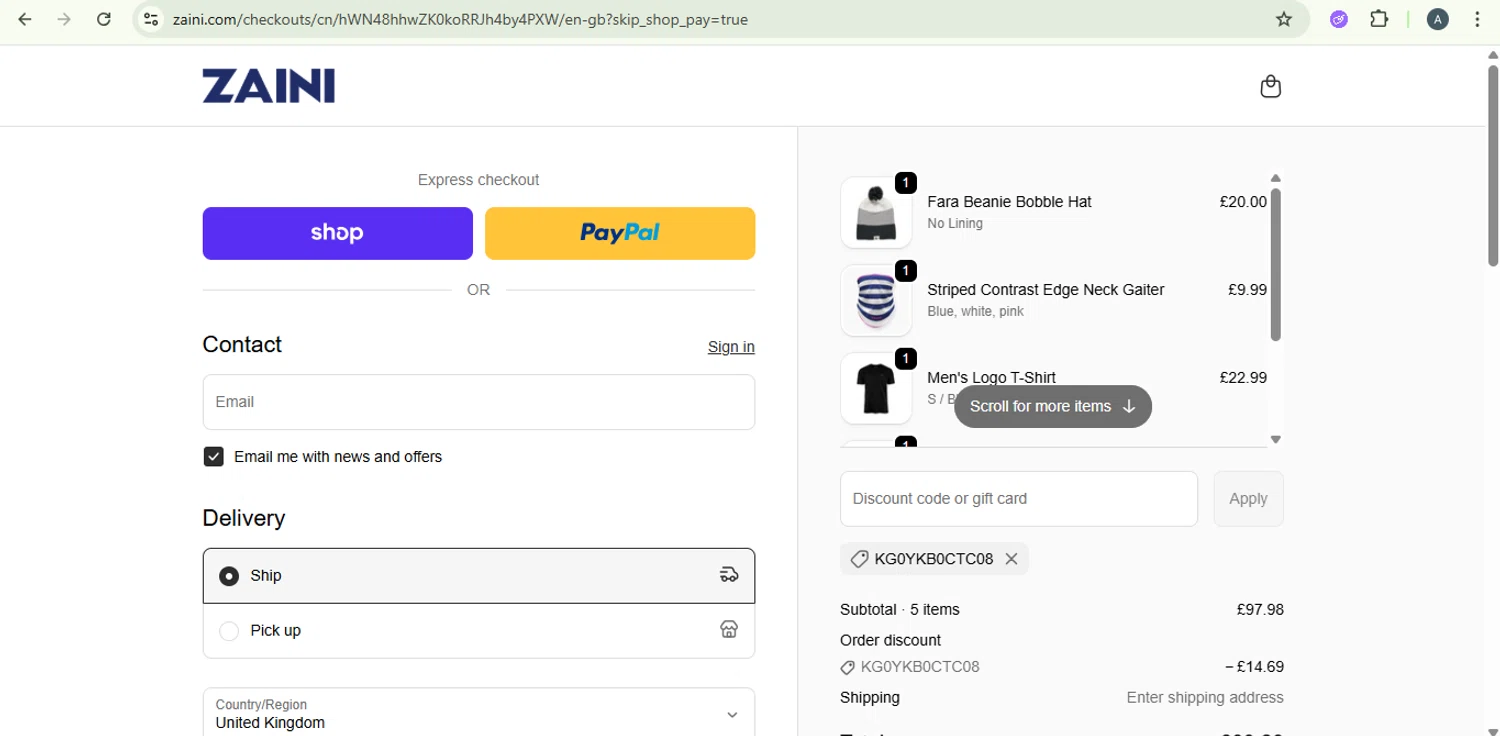Click the Men's Logo T-Shirt name

click(991, 377)
